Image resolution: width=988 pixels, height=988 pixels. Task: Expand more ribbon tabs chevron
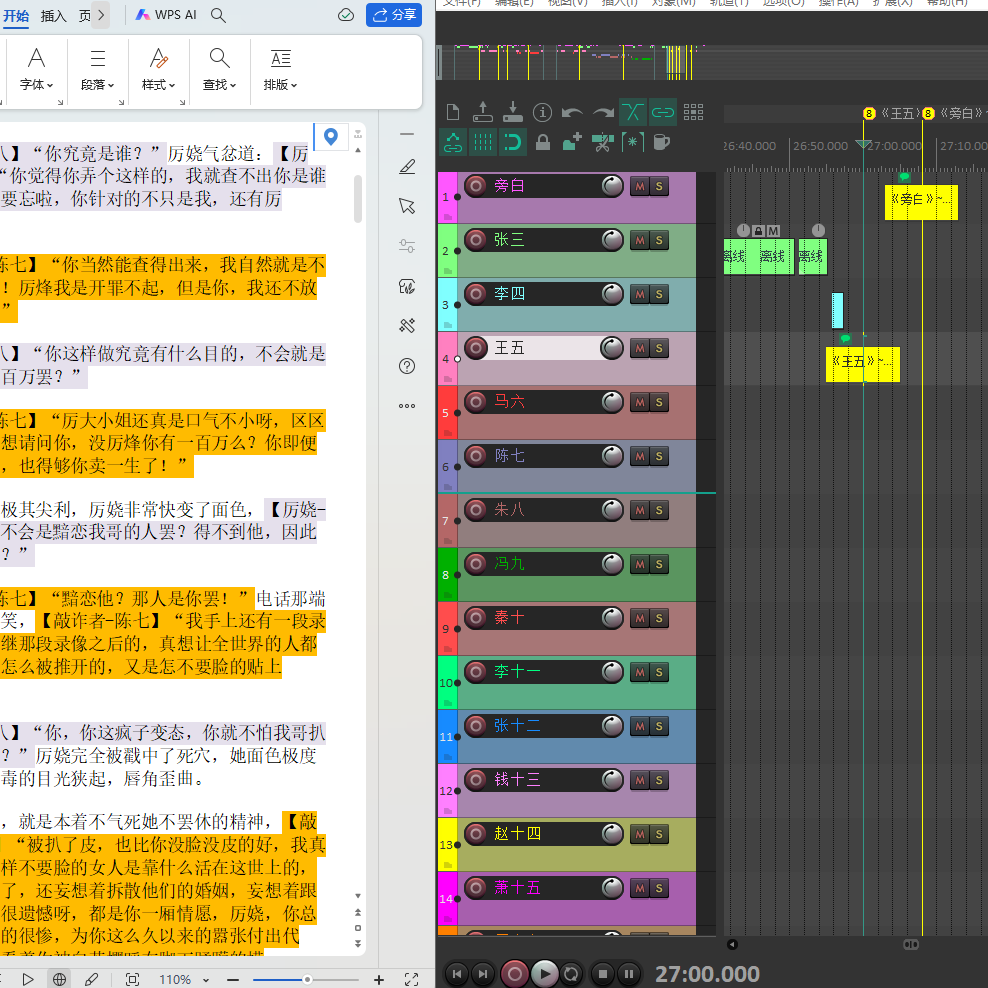tap(101, 15)
